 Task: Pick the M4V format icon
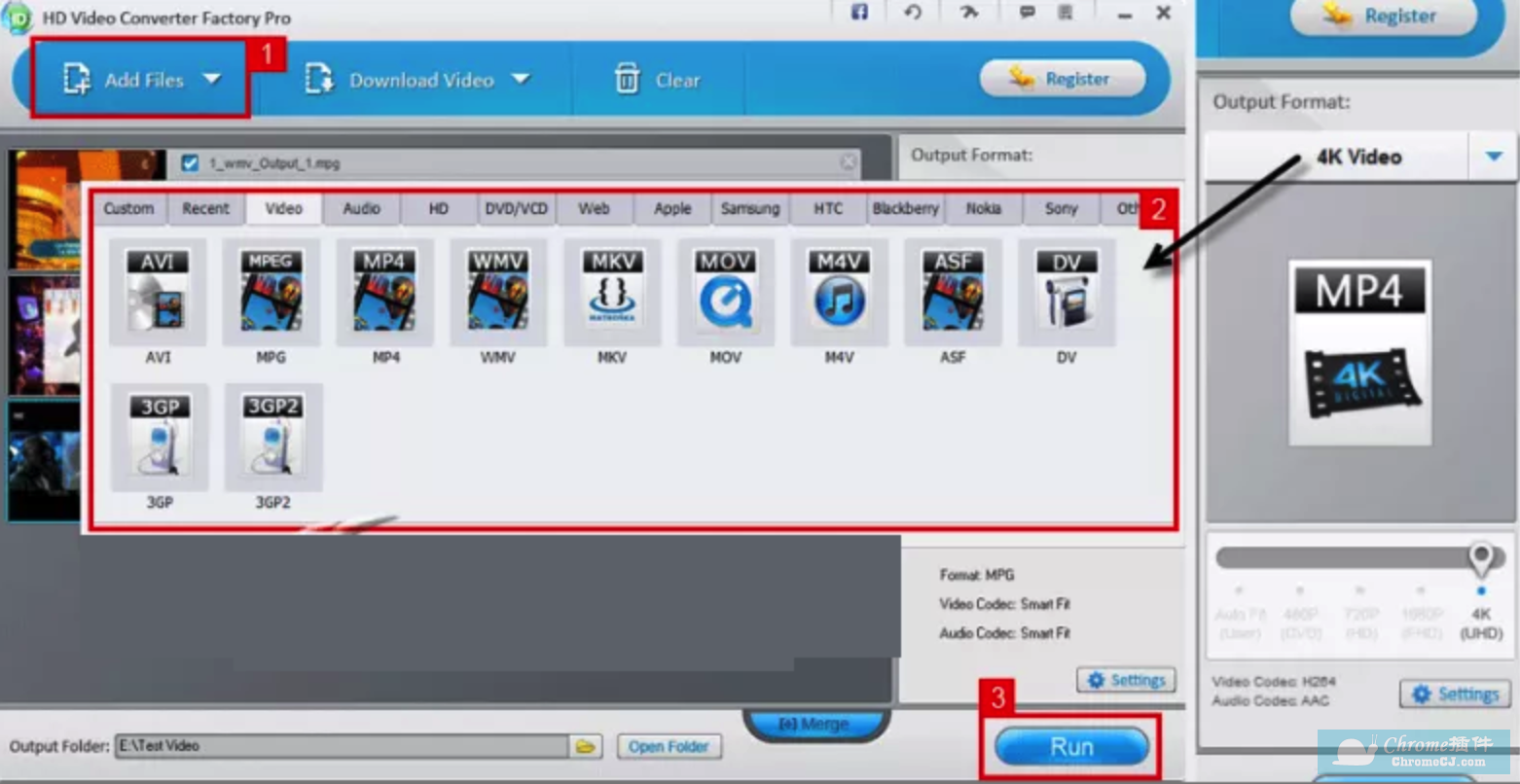tap(840, 292)
